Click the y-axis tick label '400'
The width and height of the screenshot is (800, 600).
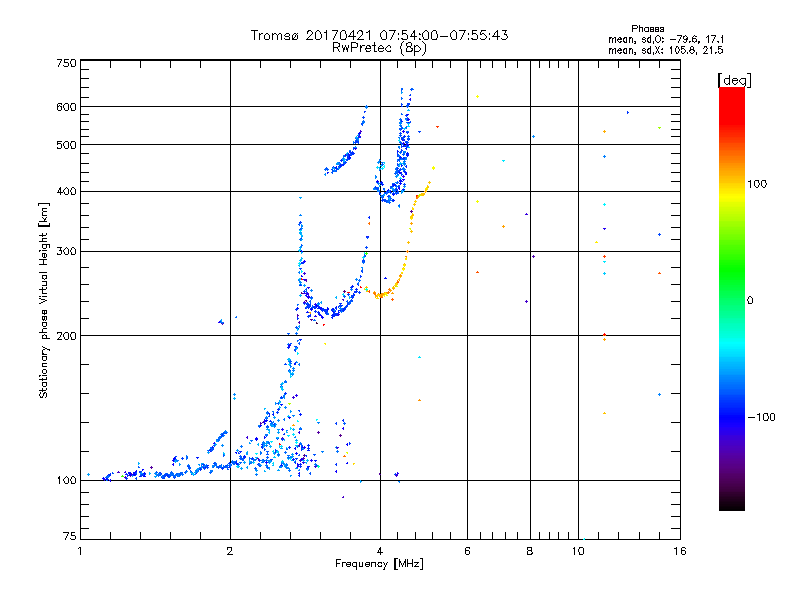[66, 192]
